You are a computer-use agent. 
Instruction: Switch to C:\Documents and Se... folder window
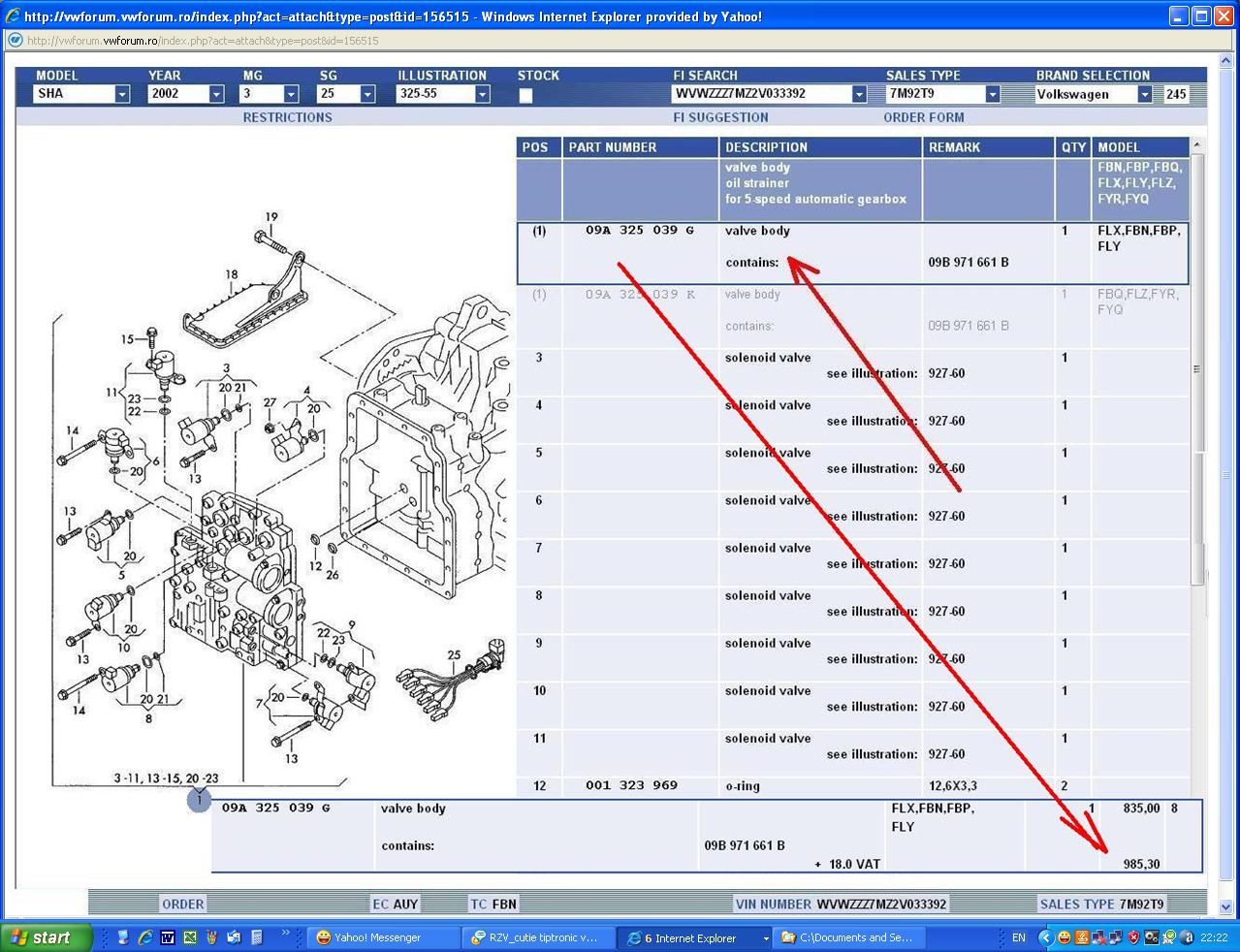point(850,937)
